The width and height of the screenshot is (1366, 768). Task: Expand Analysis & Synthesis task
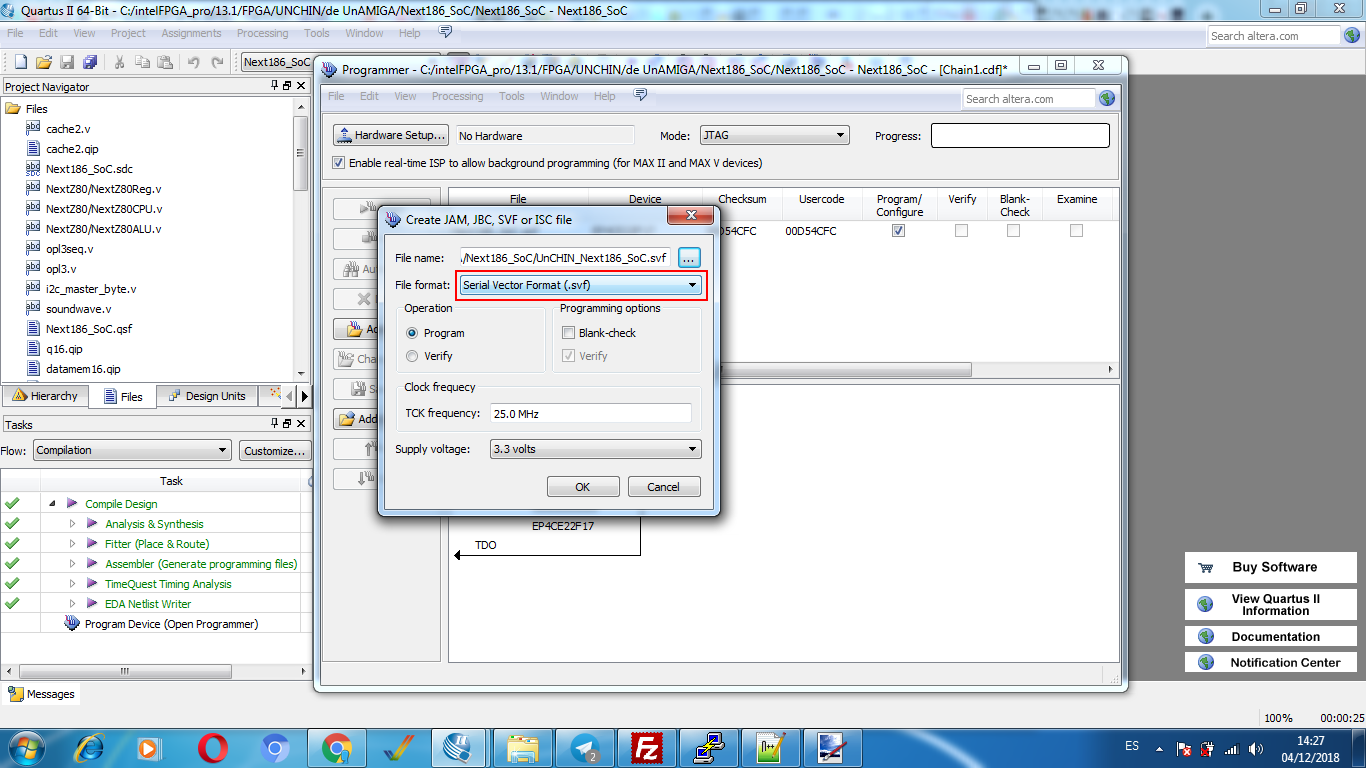click(x=72, y=524)
